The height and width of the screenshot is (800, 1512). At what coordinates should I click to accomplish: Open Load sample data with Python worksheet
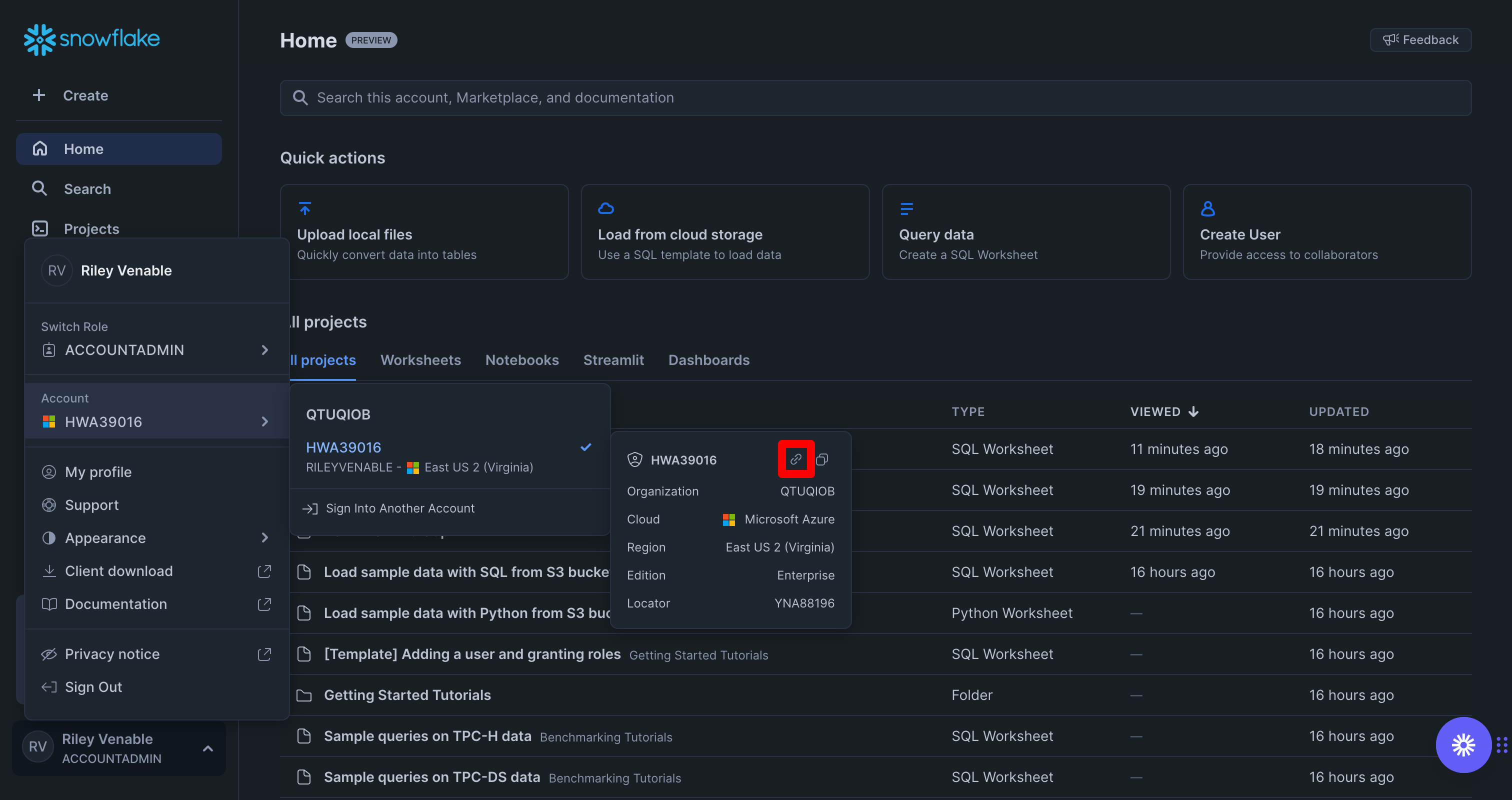click(x=466, y=613)
